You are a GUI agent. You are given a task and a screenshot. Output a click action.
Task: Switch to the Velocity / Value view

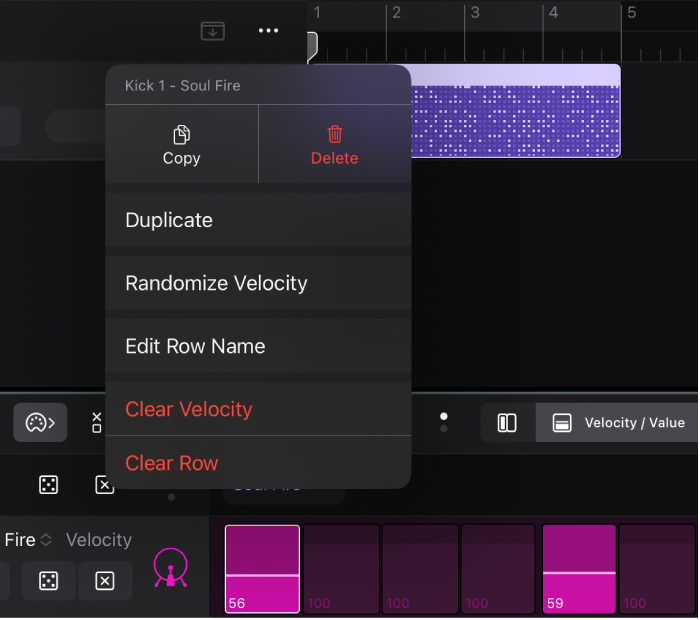click(x=618, y=423)
